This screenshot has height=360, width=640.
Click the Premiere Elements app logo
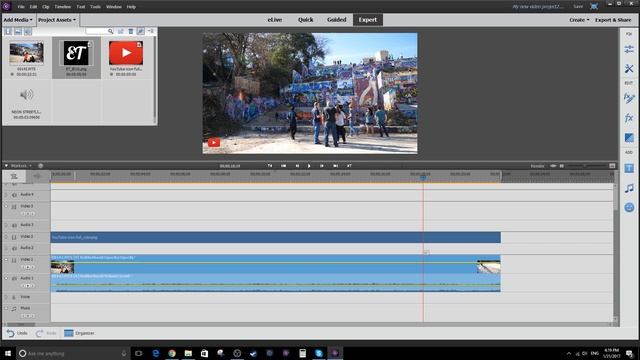coord(7,7)
